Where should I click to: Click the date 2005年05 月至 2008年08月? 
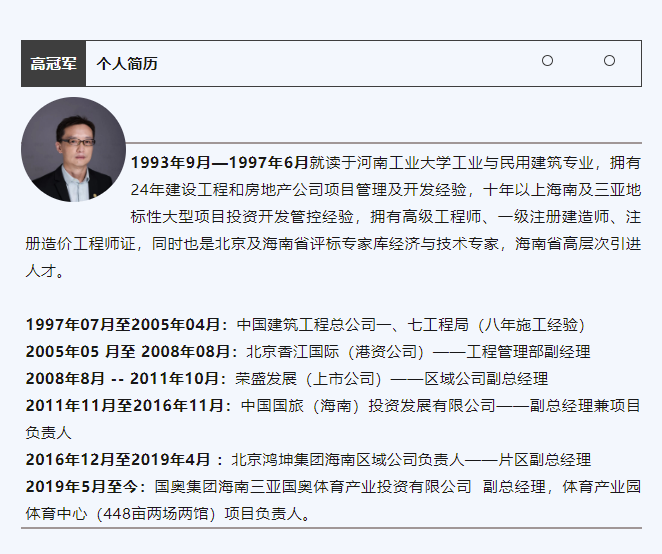coord(128,352)
